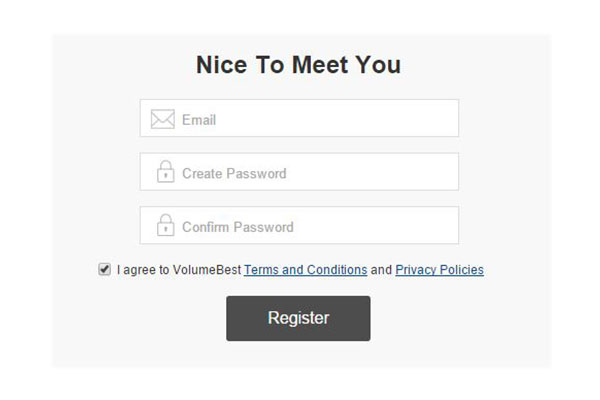Viewport: 600px width, 400px height.
Task: Click the 'Email' placeholder text
Action: coord(199,120)
